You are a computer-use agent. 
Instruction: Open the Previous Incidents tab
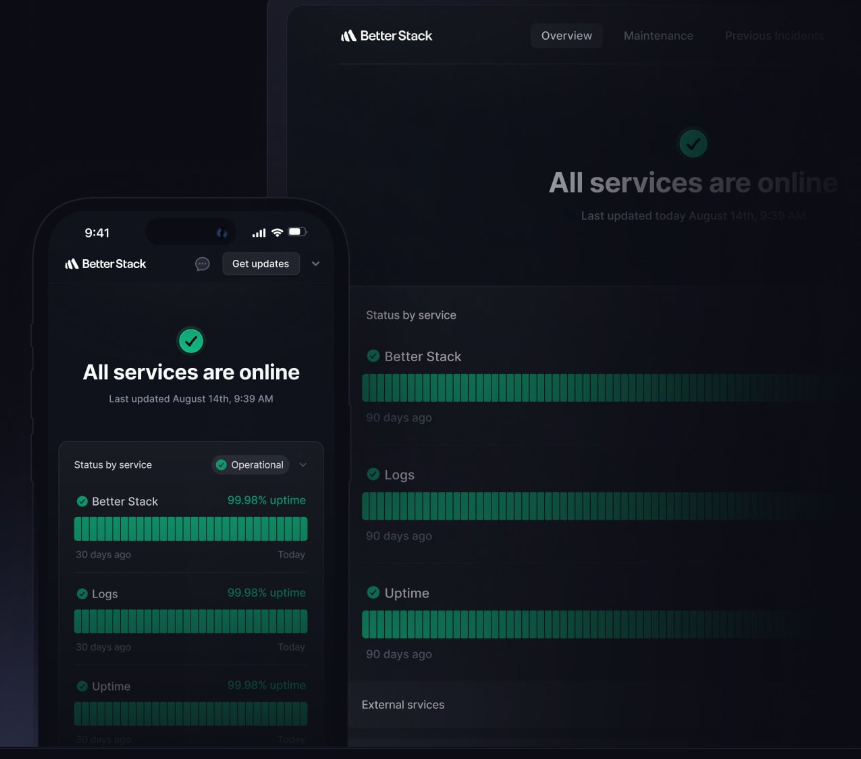pos(774,36)
